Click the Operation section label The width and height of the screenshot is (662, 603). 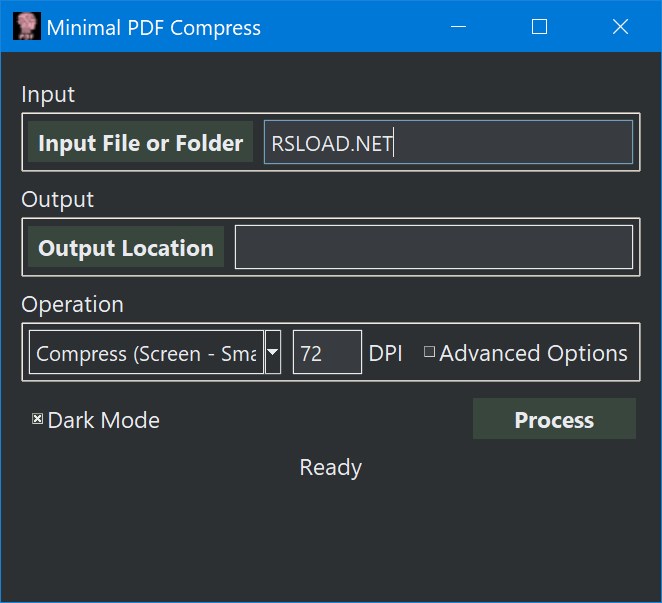[73, 304]
